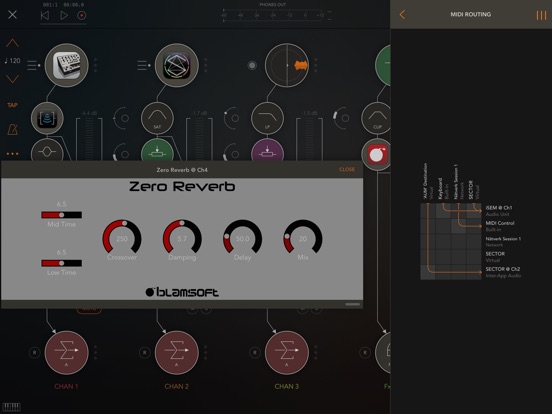
Task: Open CHAN 2 mix bus output node
Action: click(177, 352)
